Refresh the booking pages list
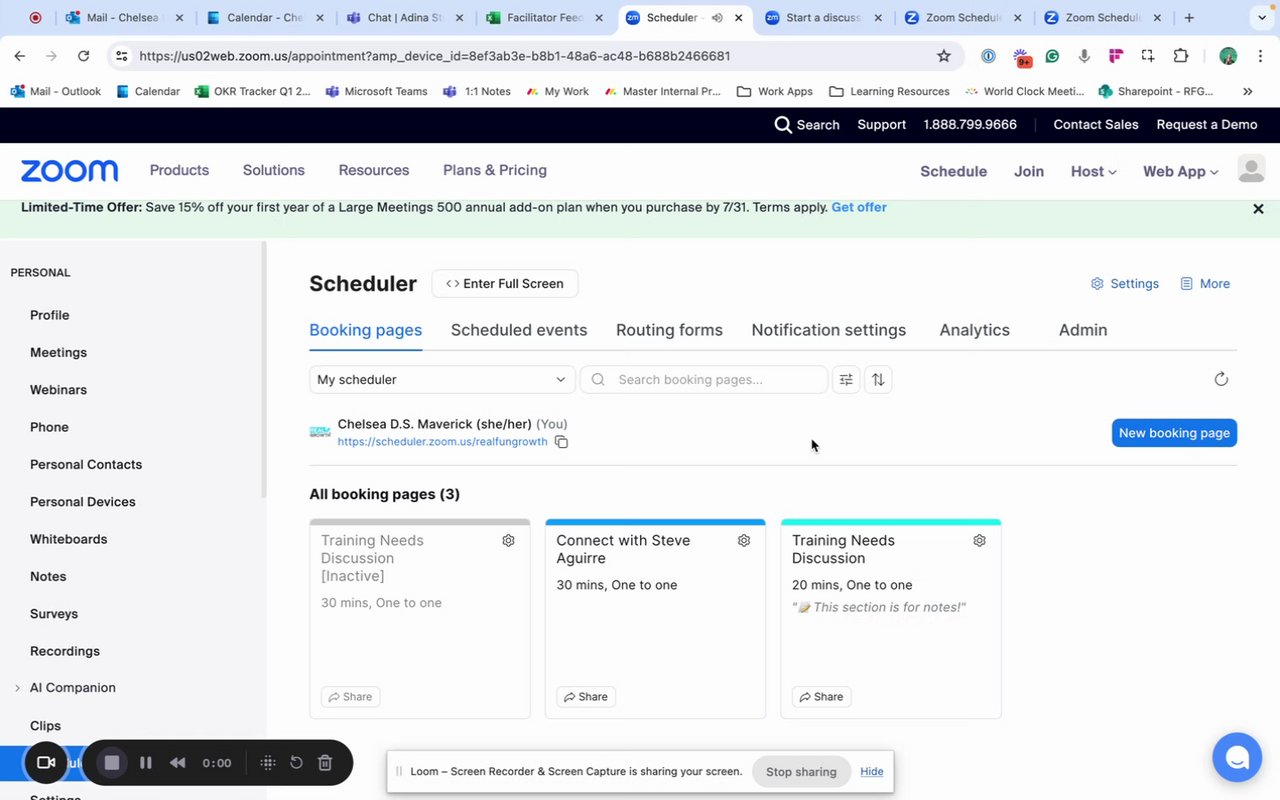 coord(1221,379)
